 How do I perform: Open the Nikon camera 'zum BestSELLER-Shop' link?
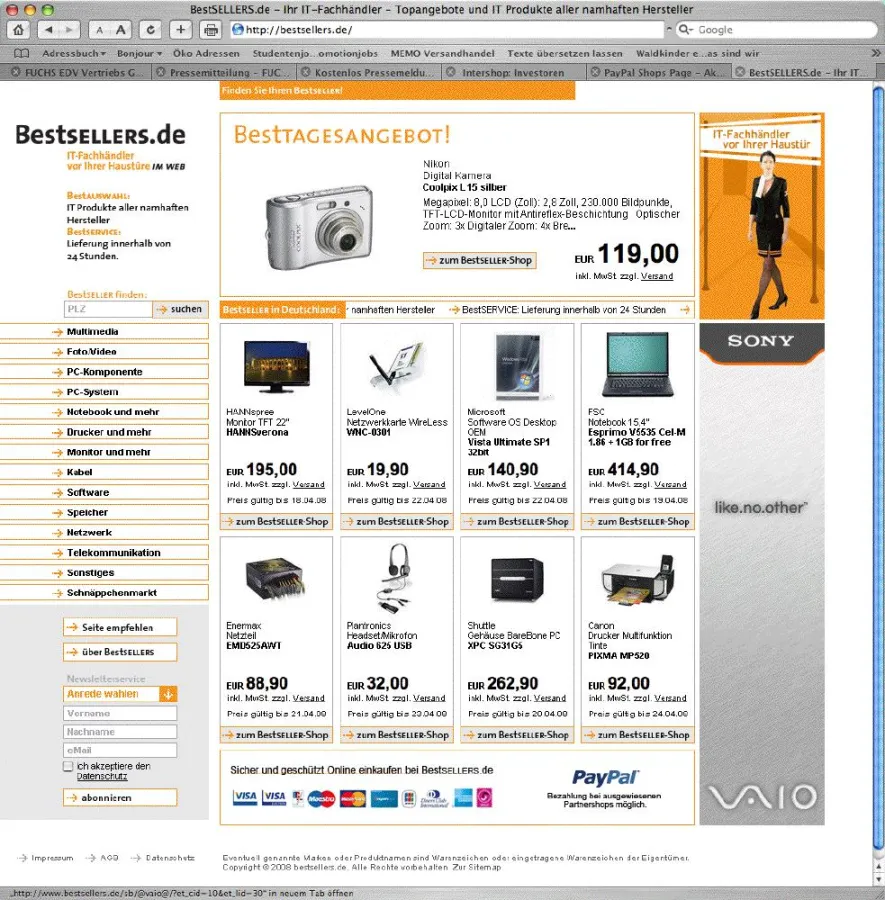pyautogui.click(x=480, y=260)
